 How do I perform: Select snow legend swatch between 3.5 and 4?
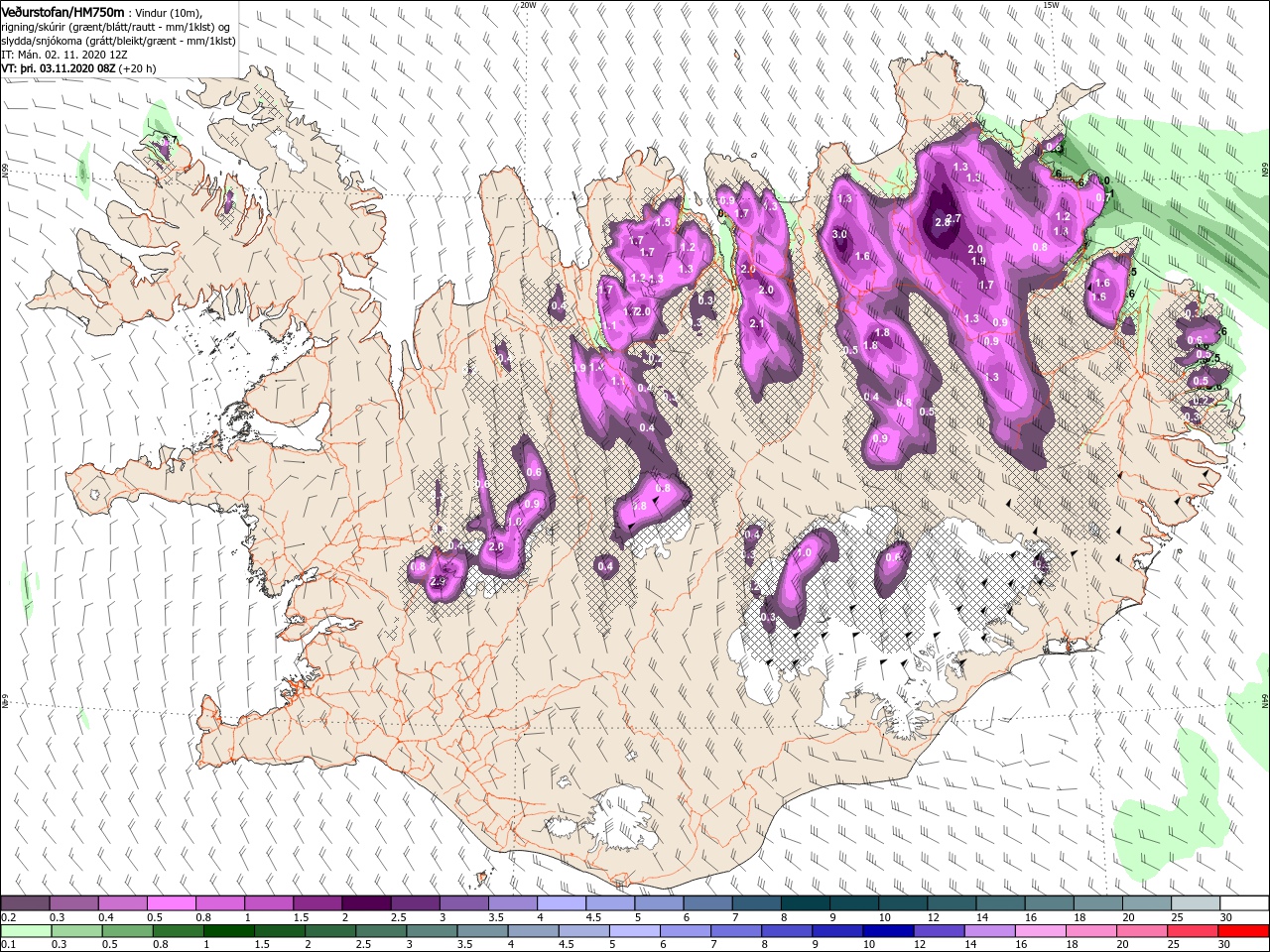click(513, 903)
